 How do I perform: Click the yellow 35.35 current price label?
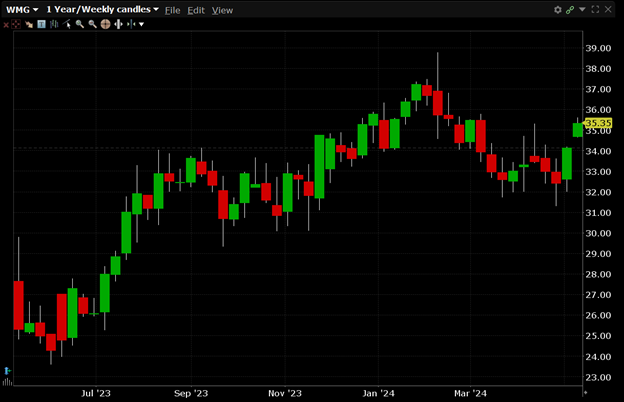[x=598, y=123]
